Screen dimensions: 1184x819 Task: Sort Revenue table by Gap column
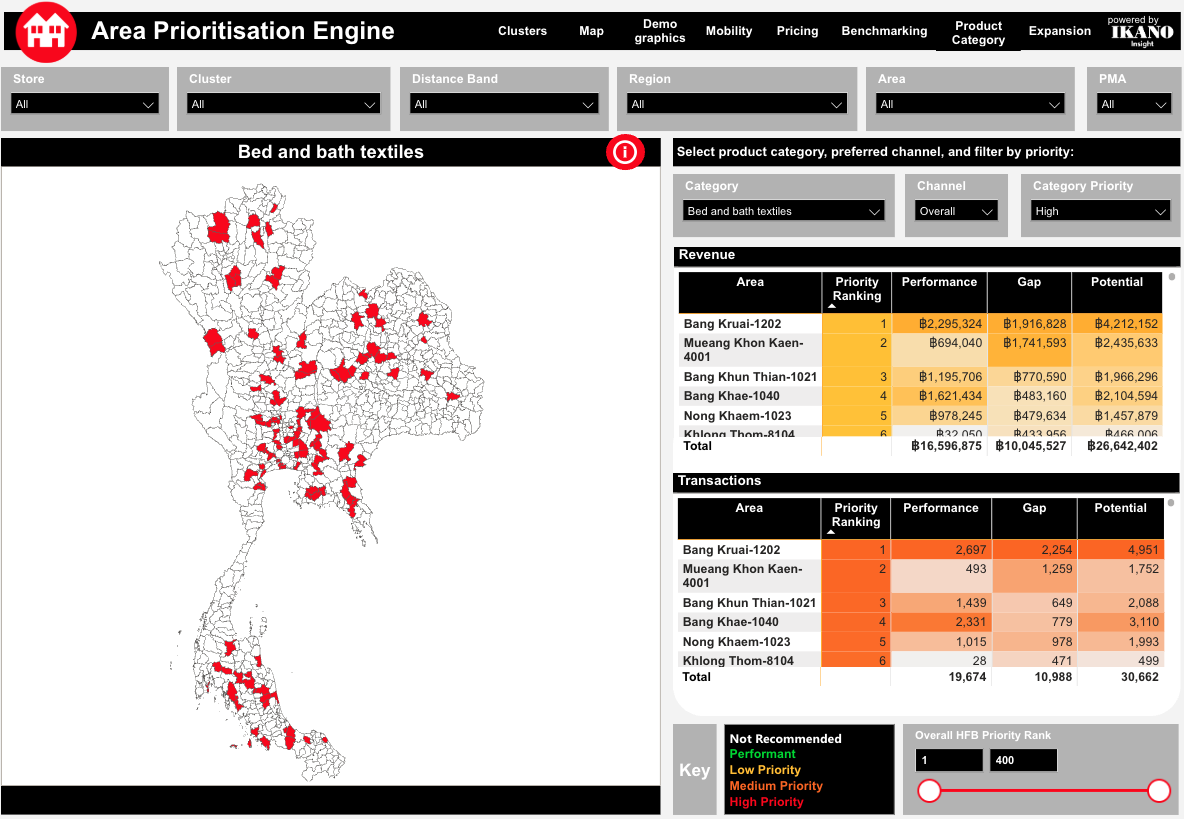click(x=1029, y=291)
